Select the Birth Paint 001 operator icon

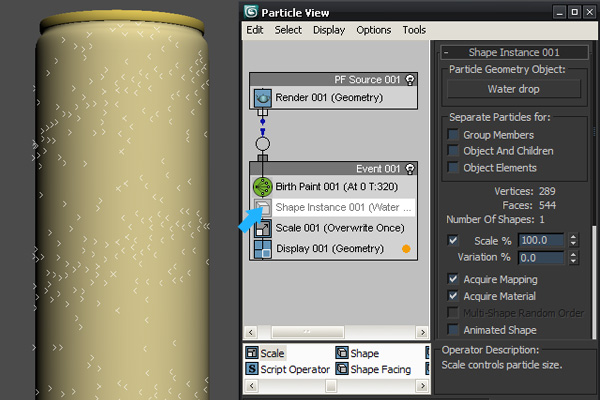coord(262,187)
